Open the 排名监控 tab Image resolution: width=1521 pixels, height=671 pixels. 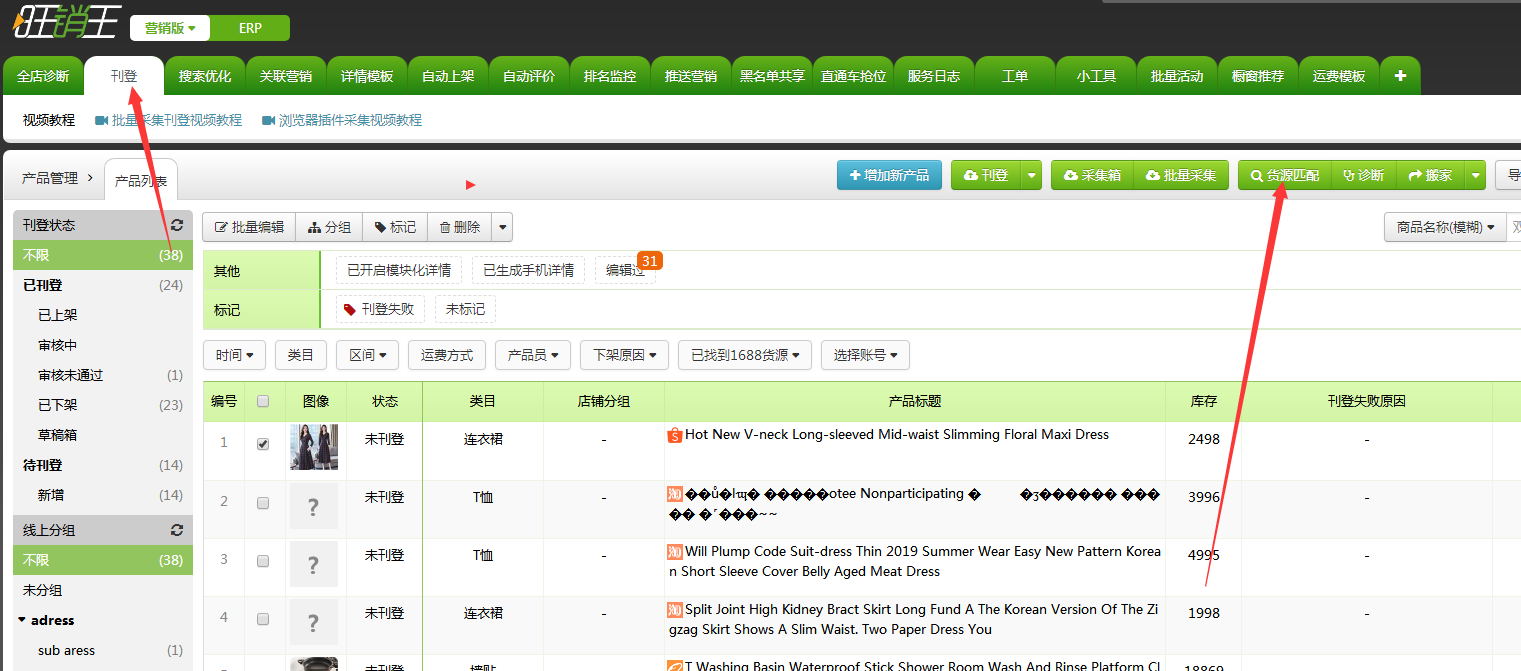(610, 76)
